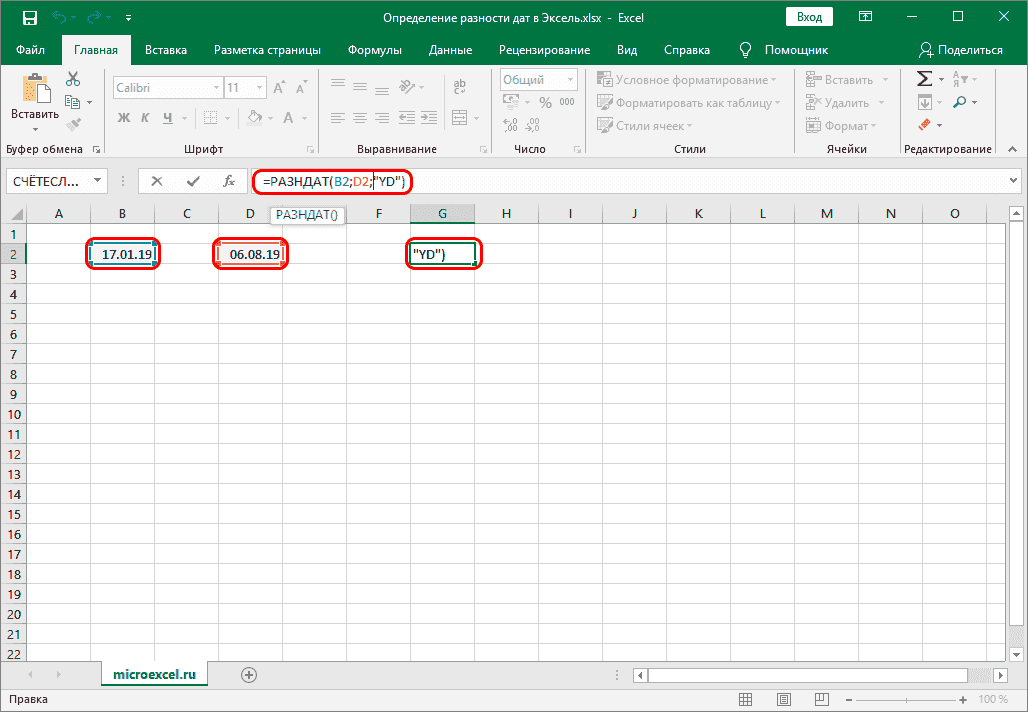Click the Вход sign-in button
Screen dimensions: 1028x712
pos(810,17)
